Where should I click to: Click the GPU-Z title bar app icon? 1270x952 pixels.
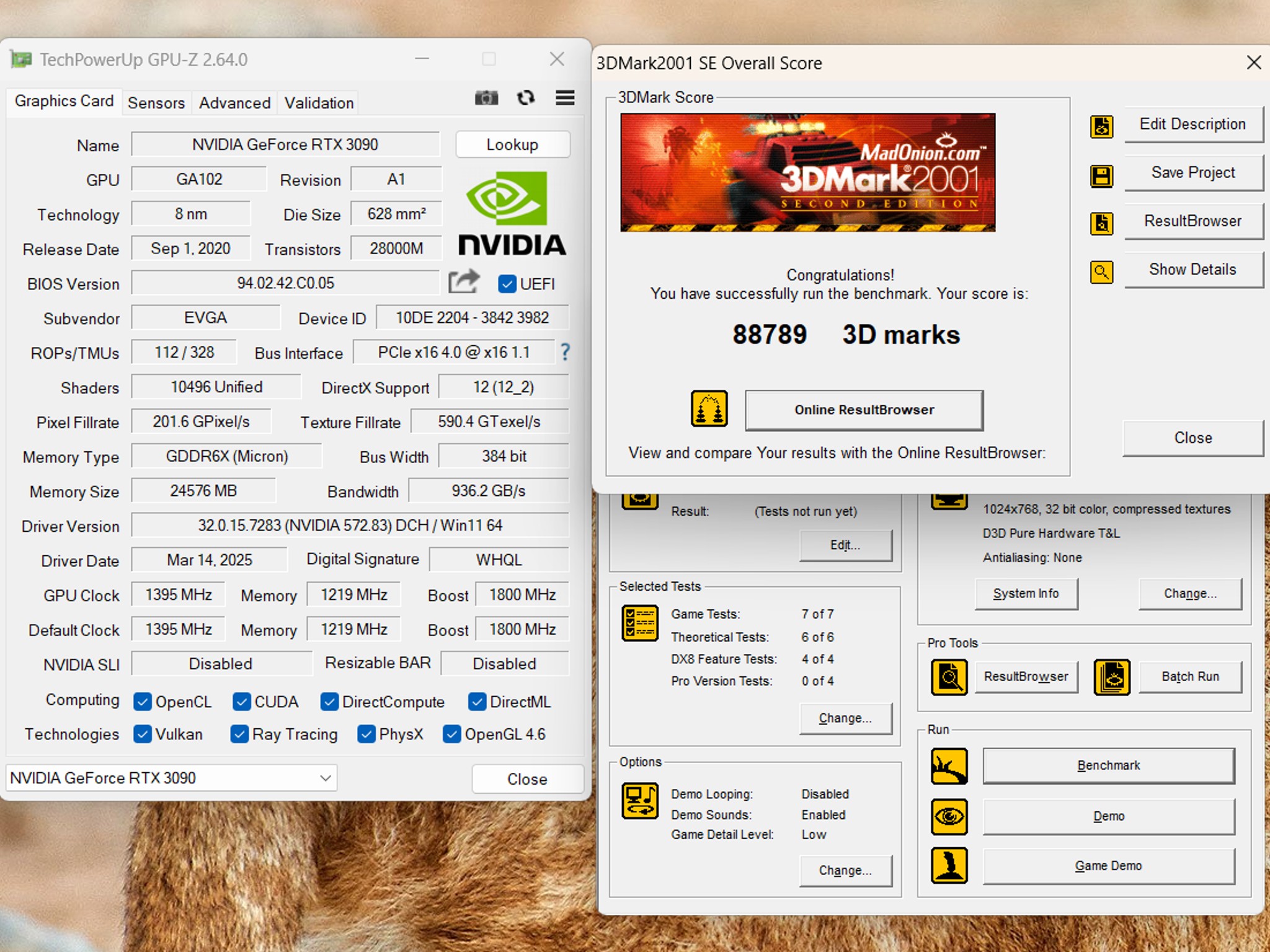[21, 59]
